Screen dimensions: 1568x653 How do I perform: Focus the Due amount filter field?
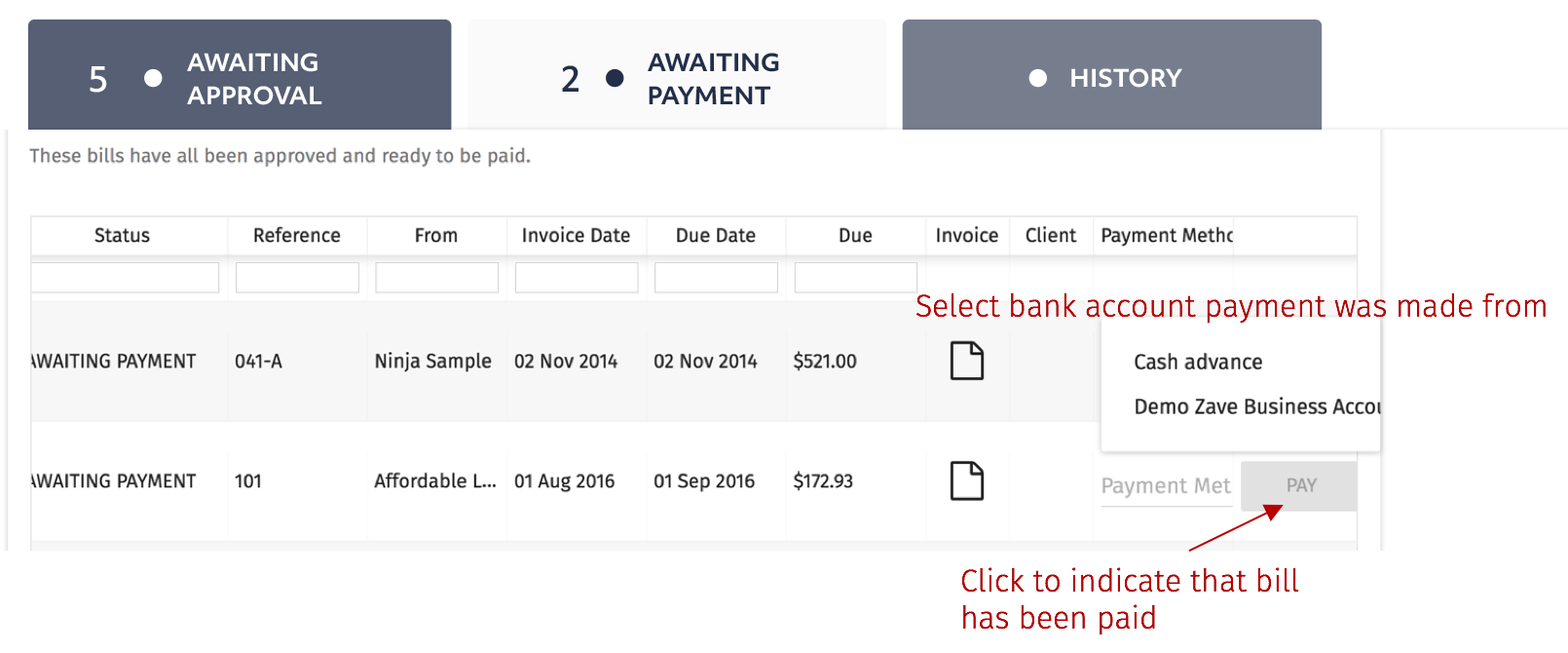[x=856, y=277]
